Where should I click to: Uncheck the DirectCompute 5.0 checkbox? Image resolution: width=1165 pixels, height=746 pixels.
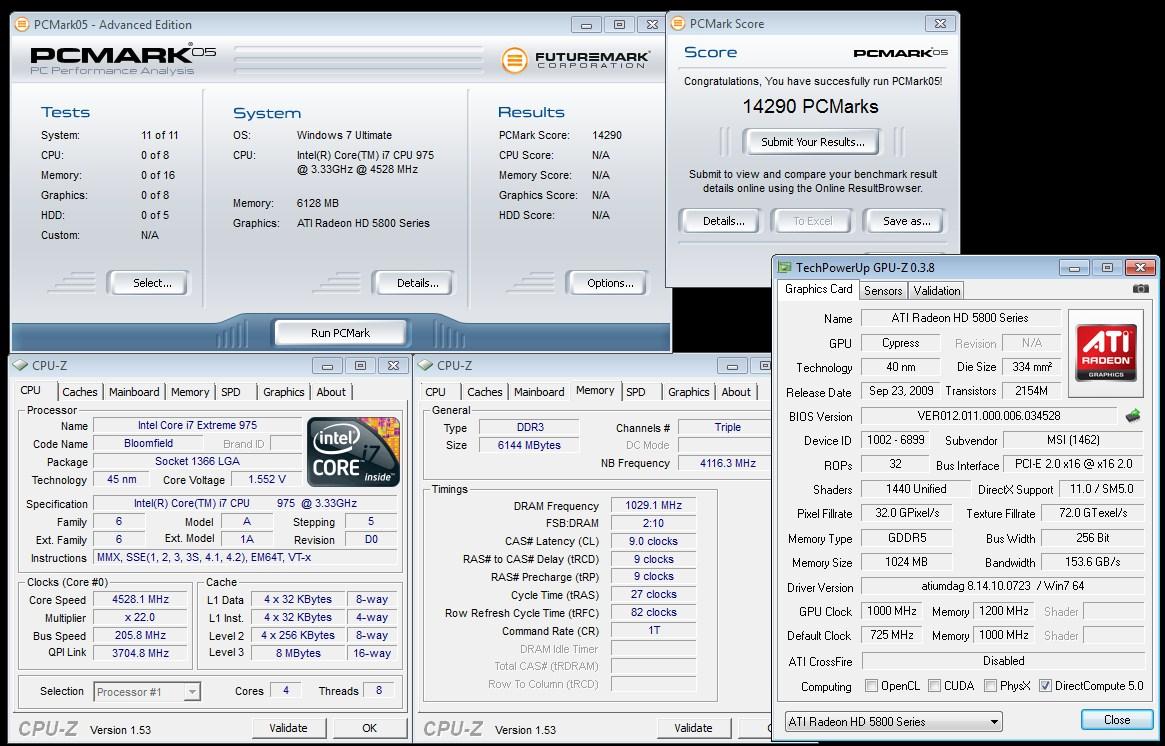click(x=1045, y=686)
